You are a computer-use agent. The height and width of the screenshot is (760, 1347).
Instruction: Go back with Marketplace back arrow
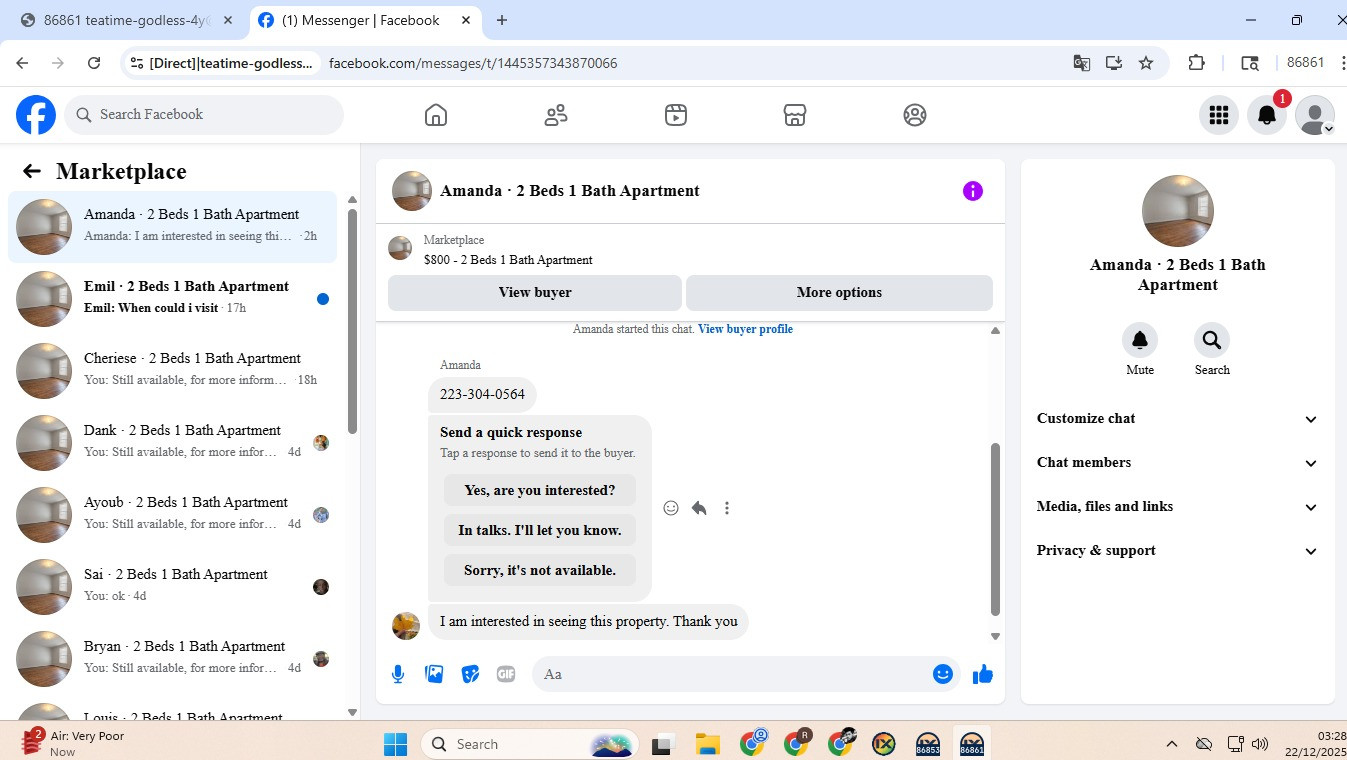pos(32,171)
